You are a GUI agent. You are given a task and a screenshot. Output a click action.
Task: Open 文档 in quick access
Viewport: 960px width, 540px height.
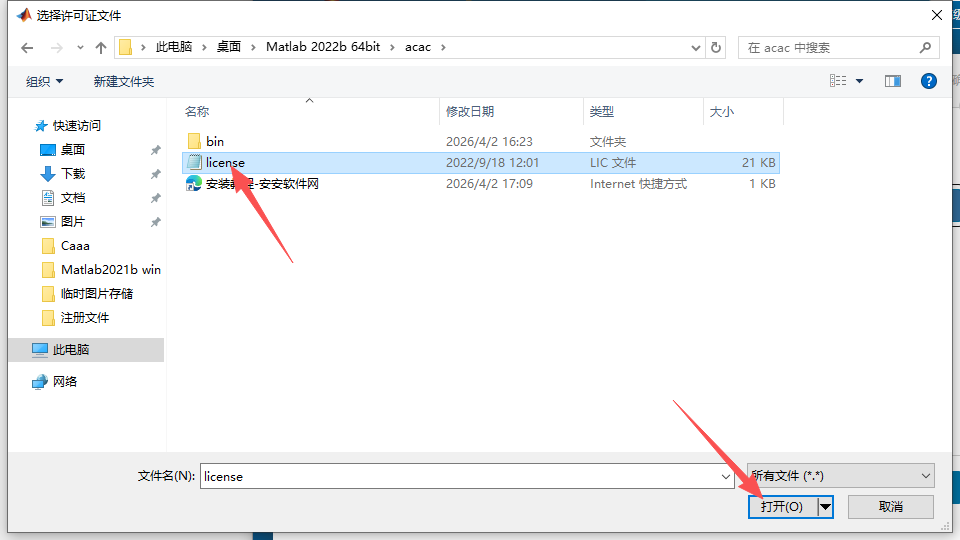coord(72,198)
